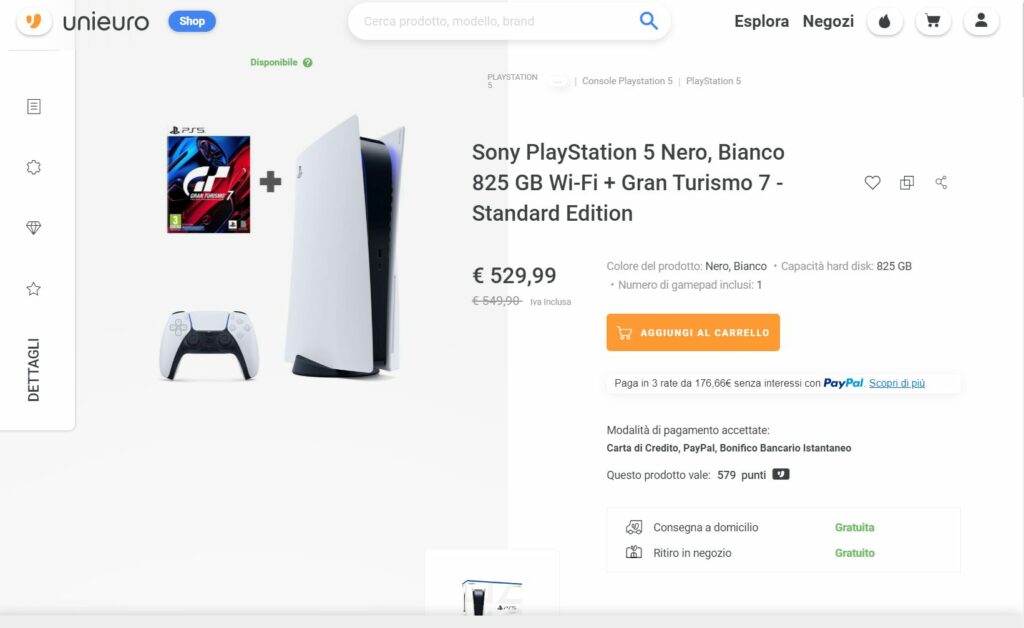This screenshot has width=1024, height=628.
Task: Click the Aggiungi al carrello button
Action: point(693,333)
